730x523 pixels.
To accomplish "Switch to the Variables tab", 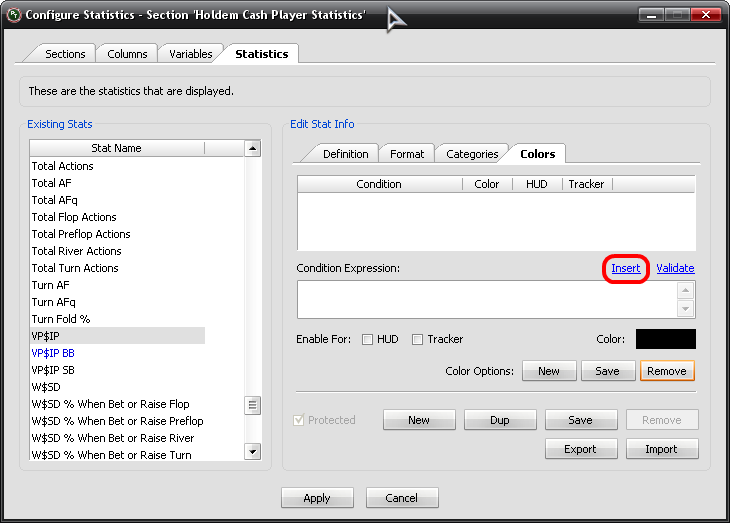I will pyautogui.click(x=190, y=54).
